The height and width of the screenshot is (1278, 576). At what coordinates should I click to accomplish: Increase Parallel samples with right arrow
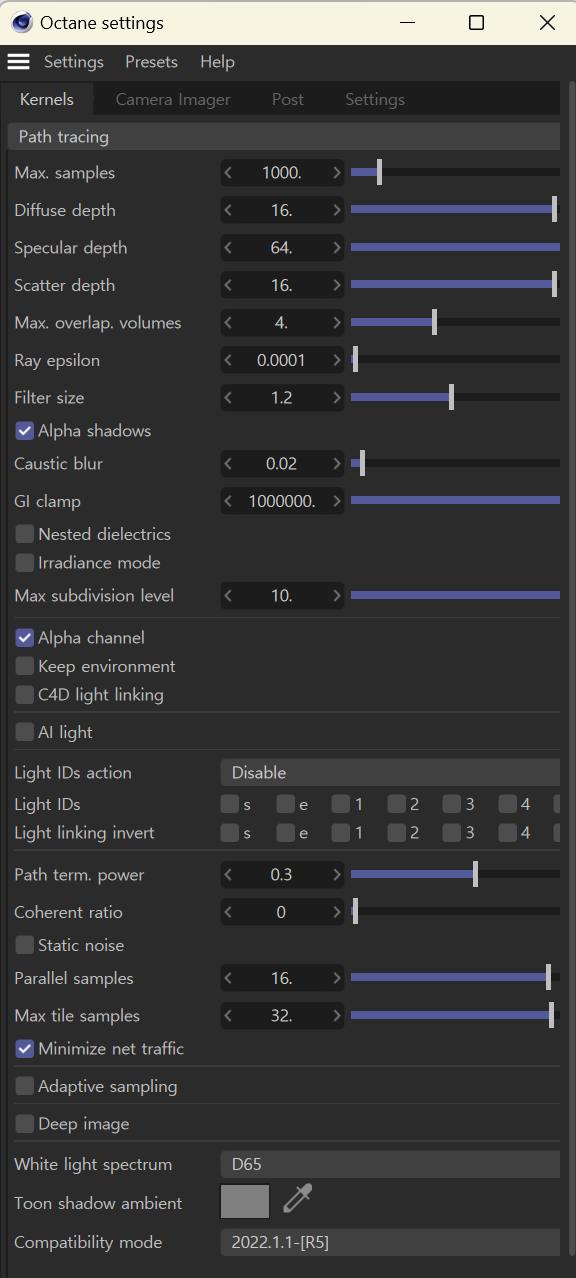(x=336, y=979)
